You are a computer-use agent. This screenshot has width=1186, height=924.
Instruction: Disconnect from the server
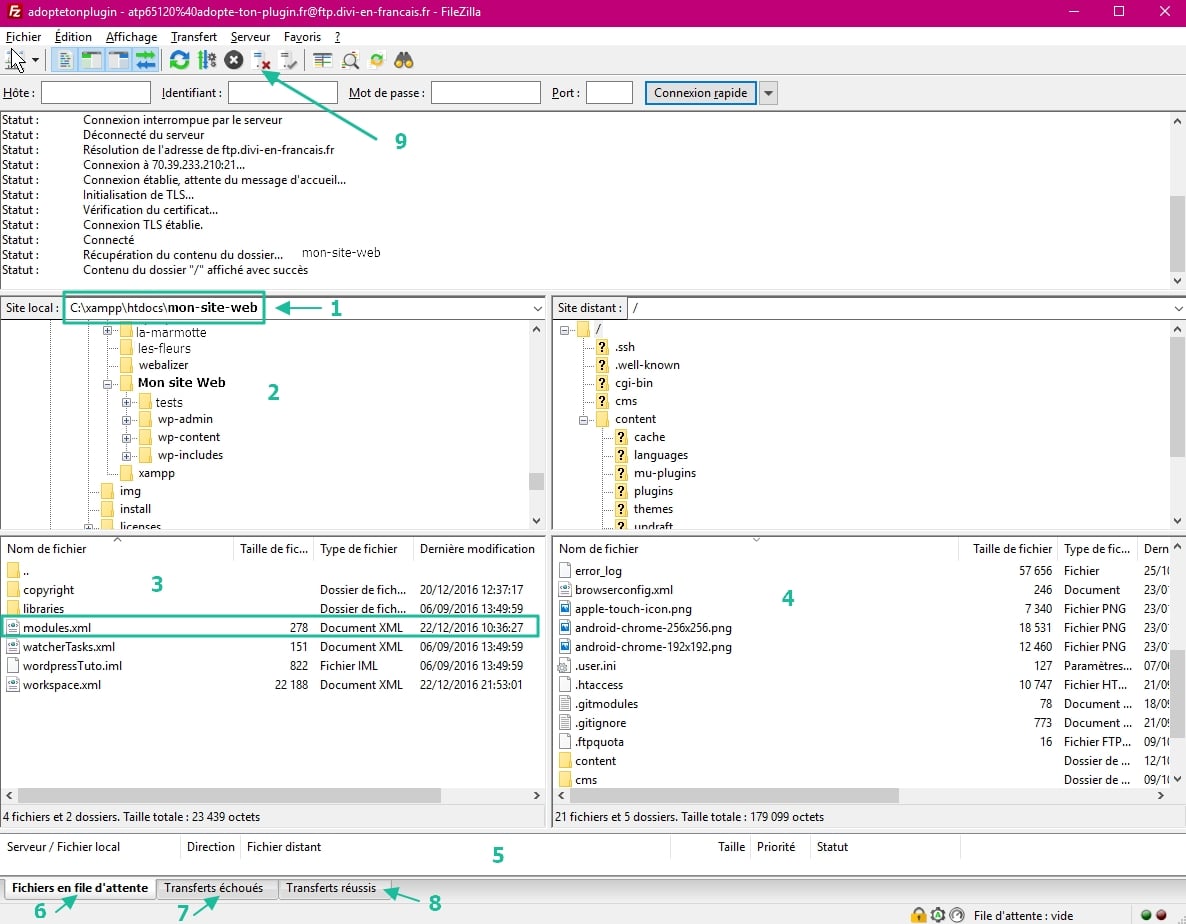[262, 60]
